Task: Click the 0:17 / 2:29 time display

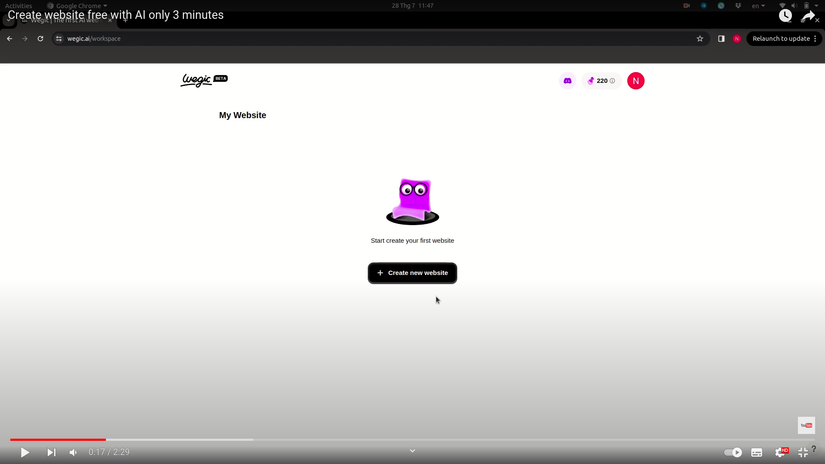Action: tap(109, 452)
